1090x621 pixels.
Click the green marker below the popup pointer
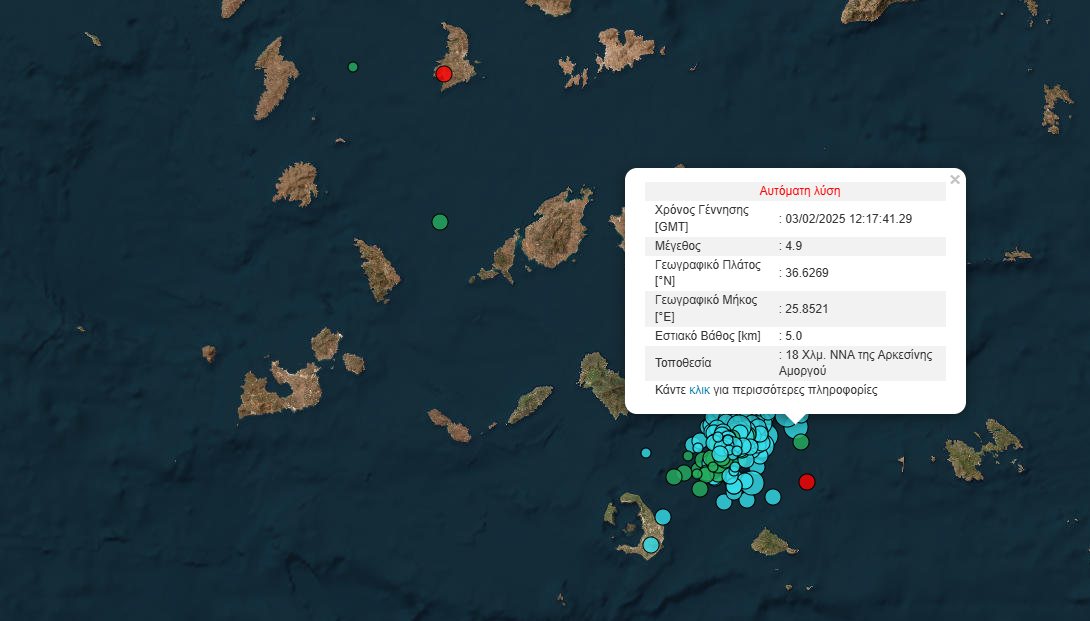click(801, 442)
